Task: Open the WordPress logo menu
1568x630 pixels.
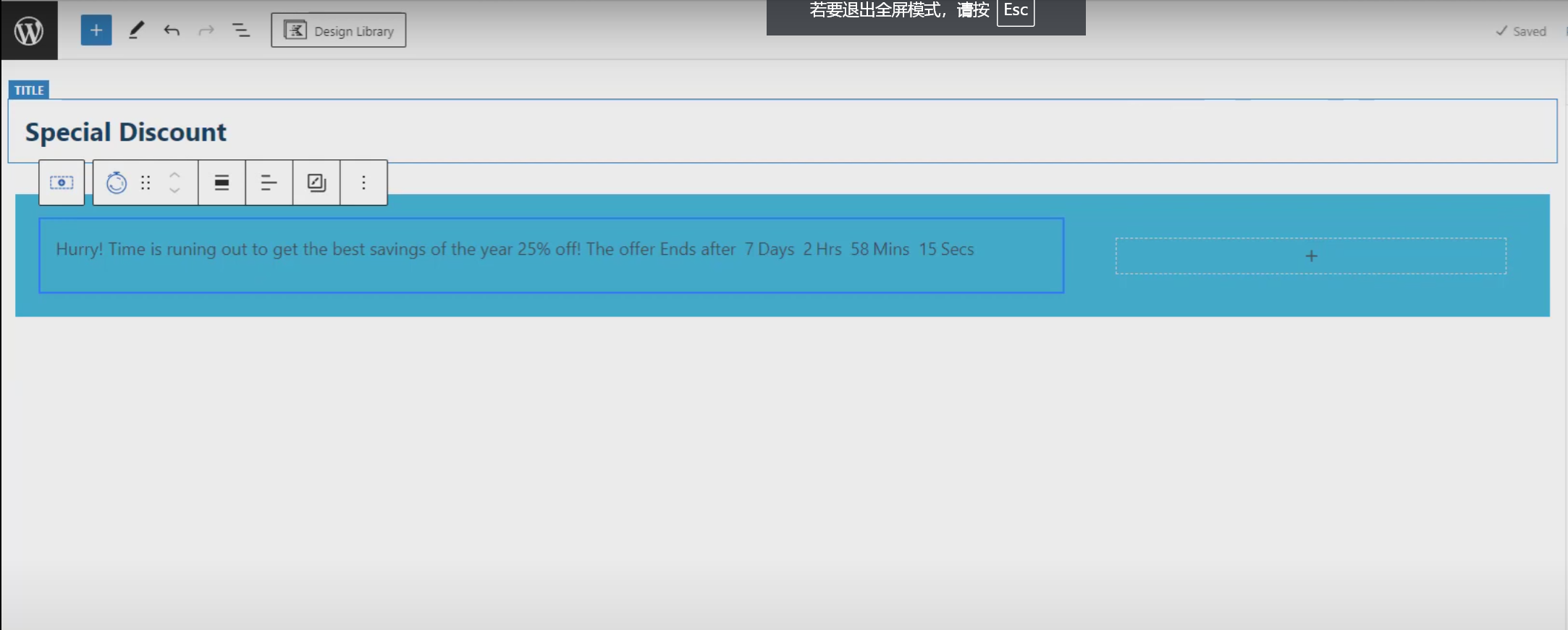Action: tap(29, 30)
